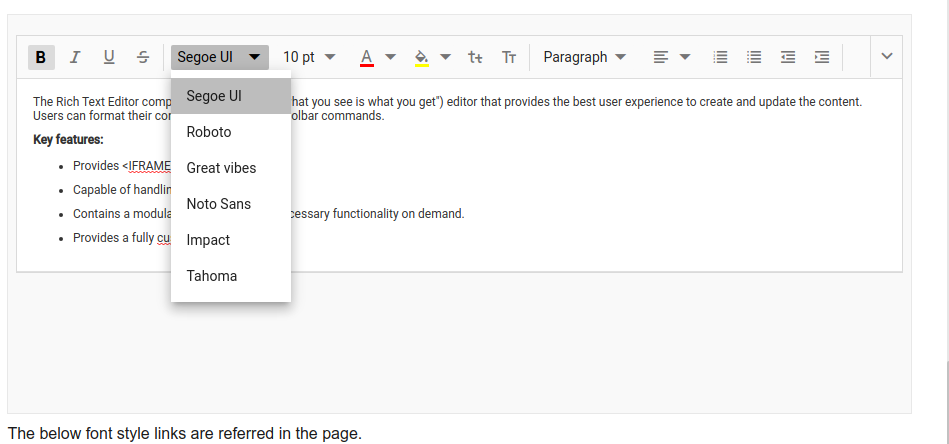Screen dimensions: 949x444
Task: Open background color picker dropdown arrow
Action: [x=446, y=57]
